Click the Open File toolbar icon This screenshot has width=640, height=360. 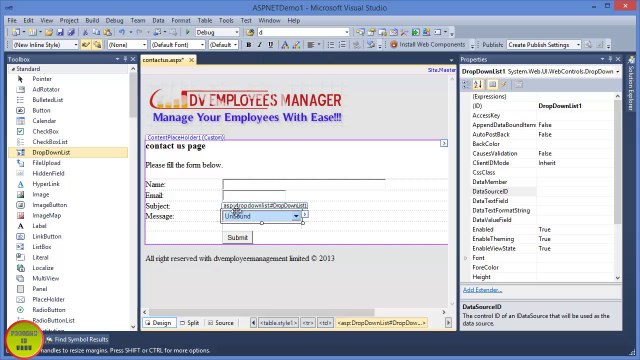[49, 32]
